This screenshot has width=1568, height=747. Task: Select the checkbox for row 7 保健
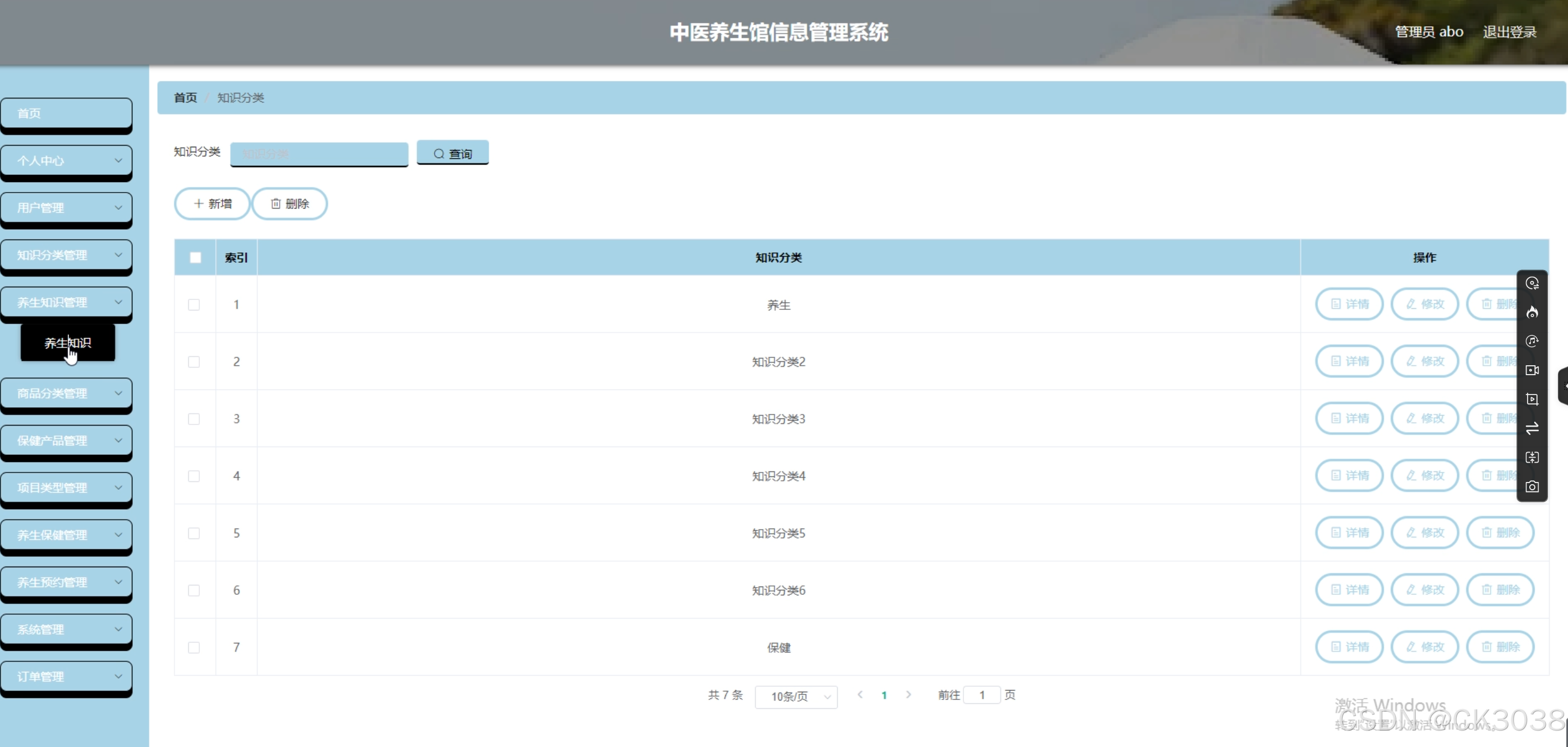tap(194, 647)
